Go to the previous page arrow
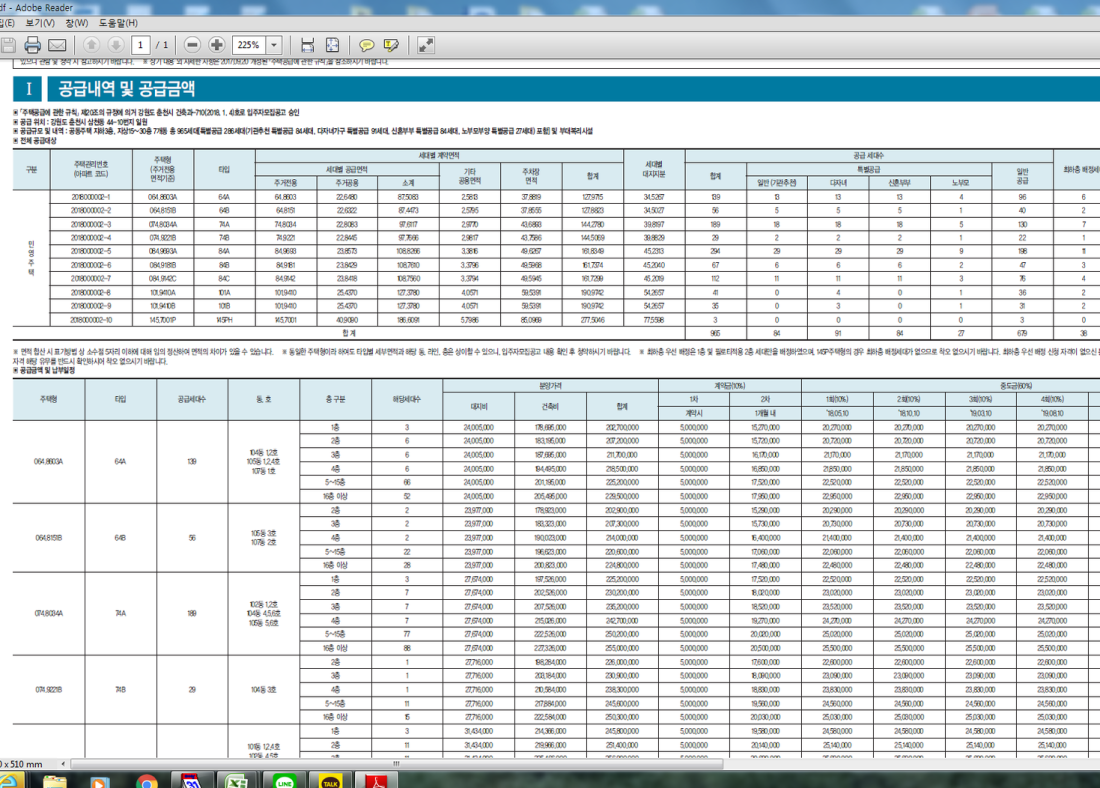Viewport: 1100px width, 788px height. pos(91,45)
